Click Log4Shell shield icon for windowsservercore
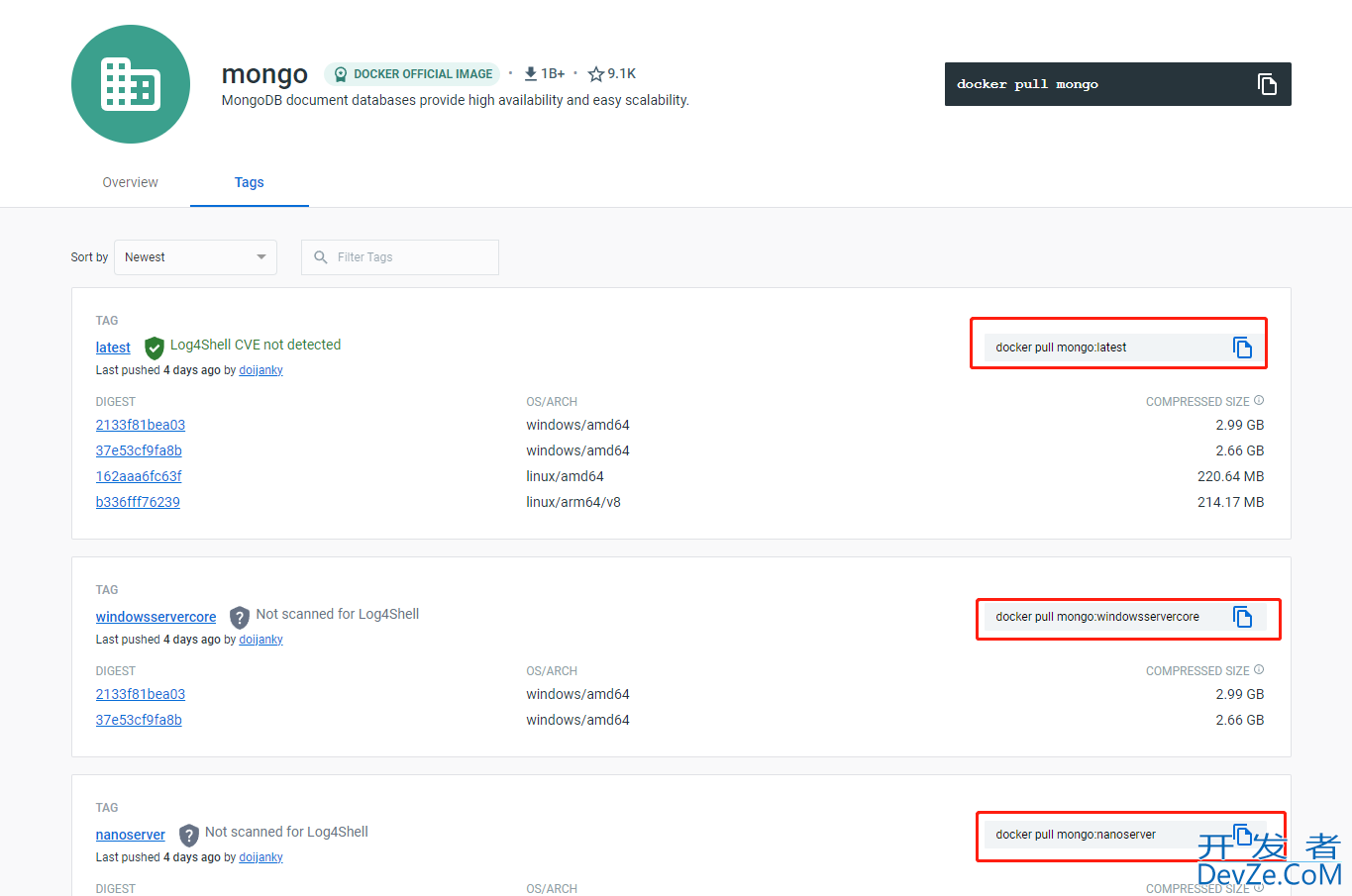The image size is (1352, 896). click(x=240, y=618)
